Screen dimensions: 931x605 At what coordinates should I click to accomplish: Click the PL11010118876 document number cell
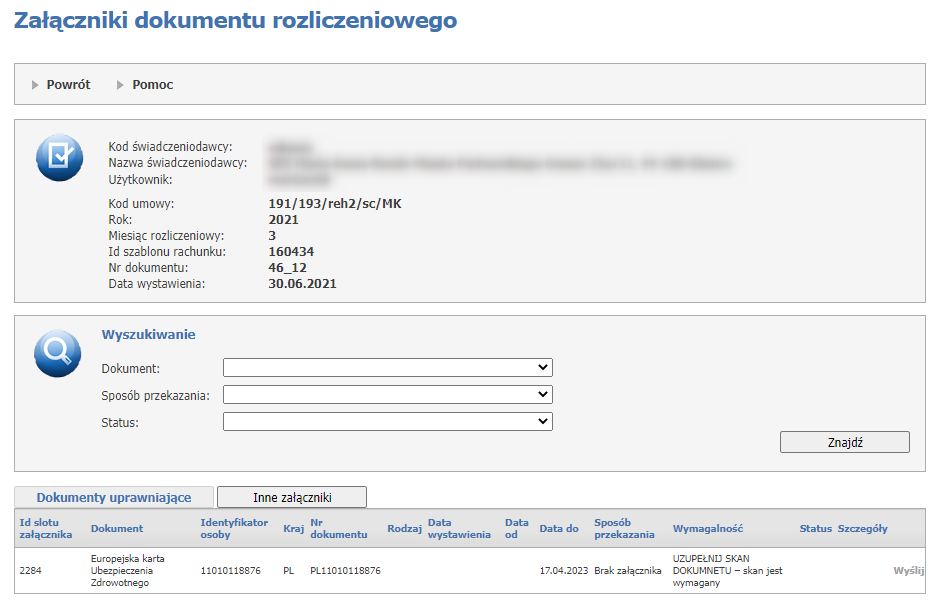pos(345,570)
